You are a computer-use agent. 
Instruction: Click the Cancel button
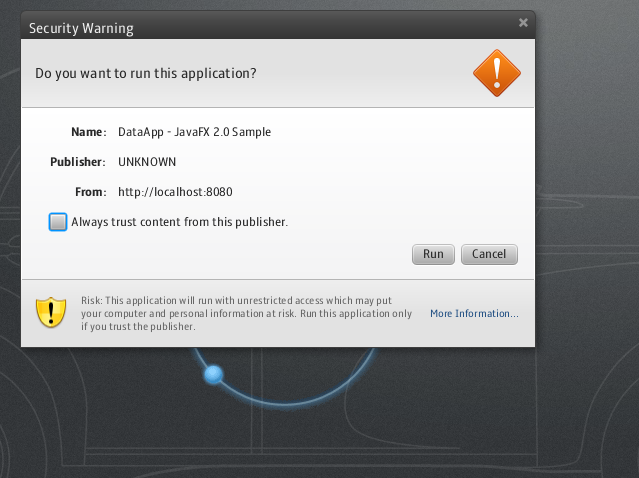tap(489, 254)
